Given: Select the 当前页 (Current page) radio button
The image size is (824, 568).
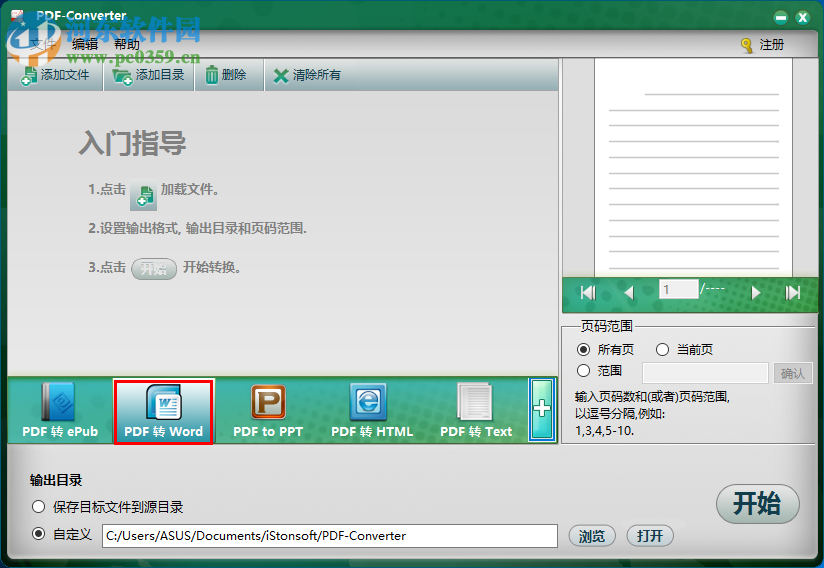Looking at the screenshot, I should [x=662, y=349].
